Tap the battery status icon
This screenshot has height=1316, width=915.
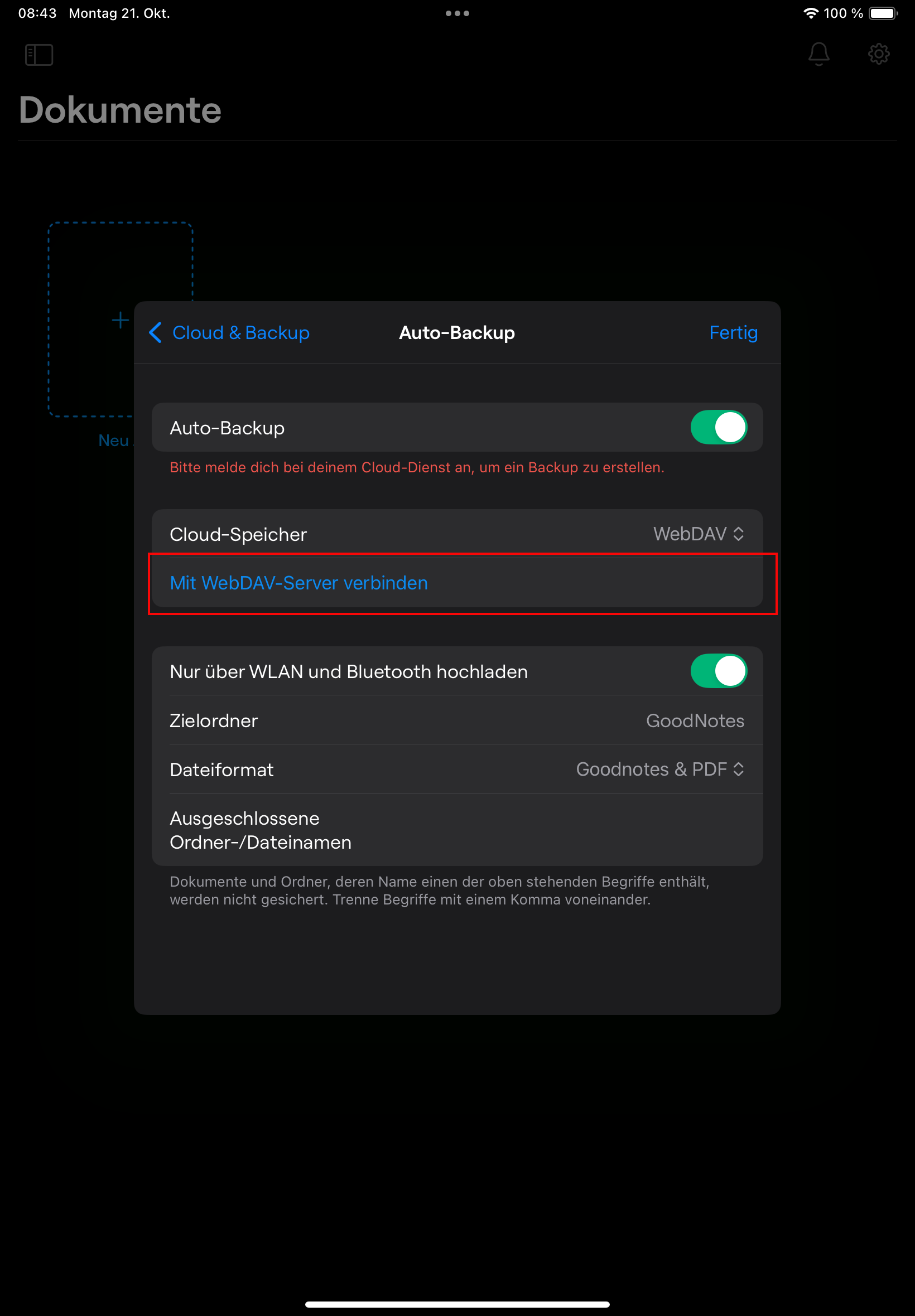coord(882,13)
